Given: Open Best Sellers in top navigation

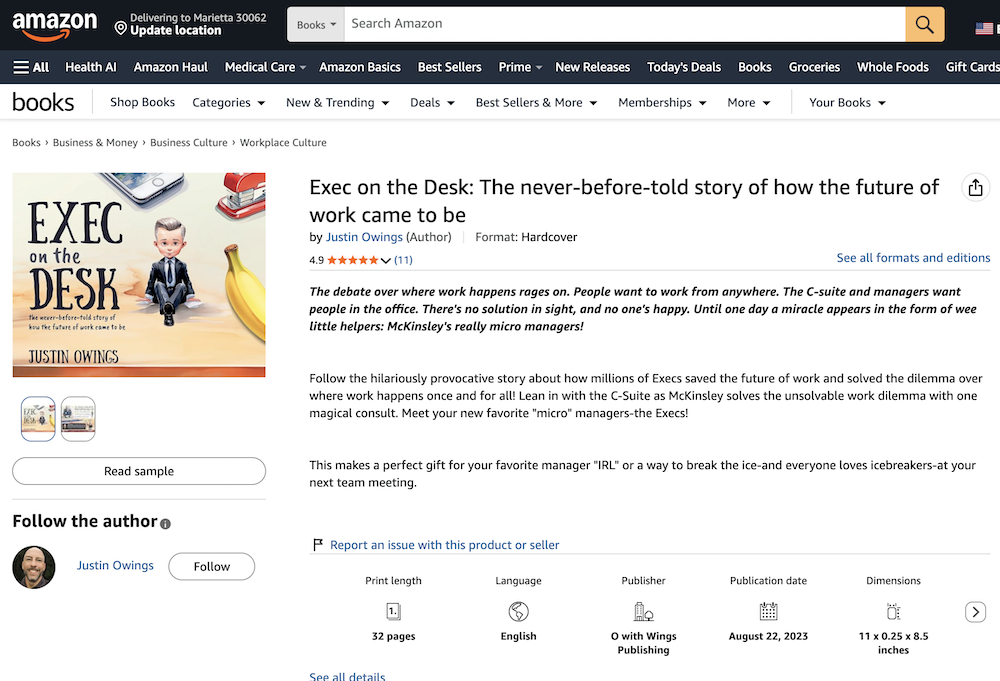Looking at the screenshot, I should coord(450,67).
